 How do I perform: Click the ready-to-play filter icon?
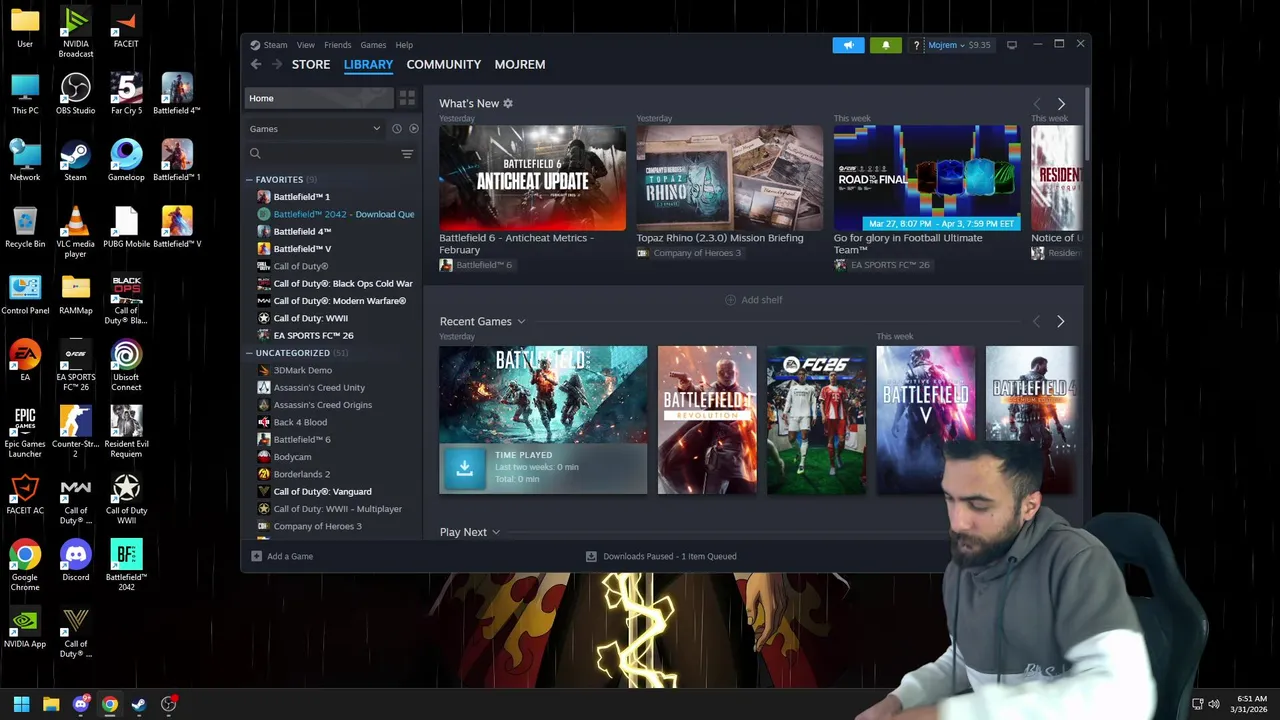413,129
